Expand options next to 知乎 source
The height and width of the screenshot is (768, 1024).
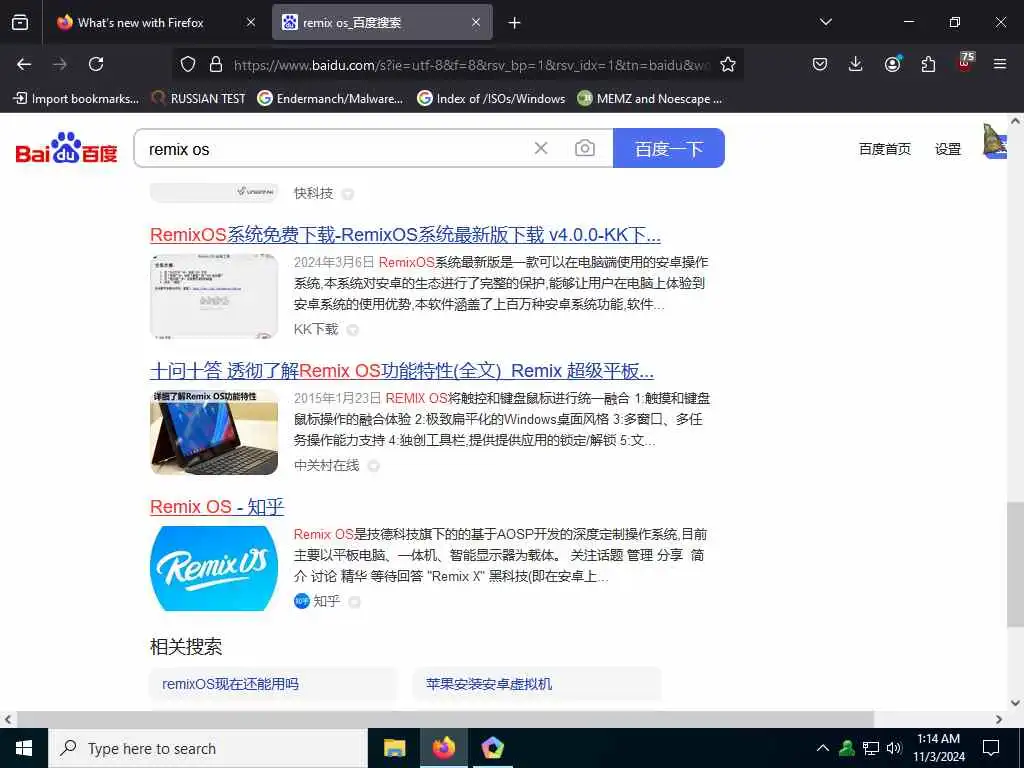tap(355, 602)
